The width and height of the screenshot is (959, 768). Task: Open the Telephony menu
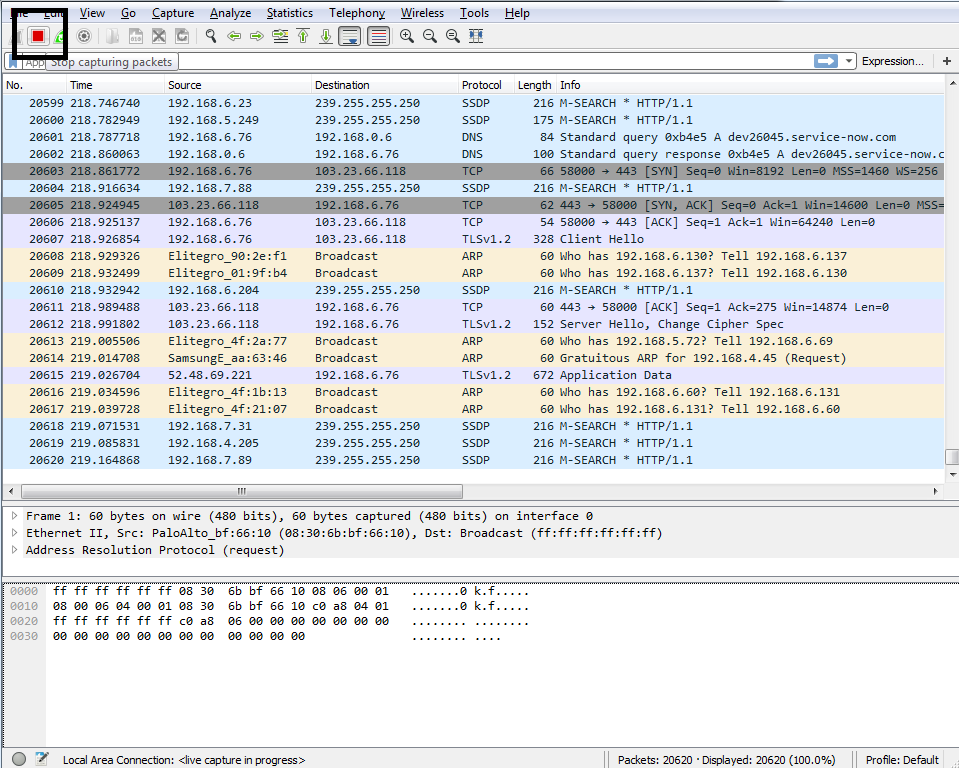356,13
